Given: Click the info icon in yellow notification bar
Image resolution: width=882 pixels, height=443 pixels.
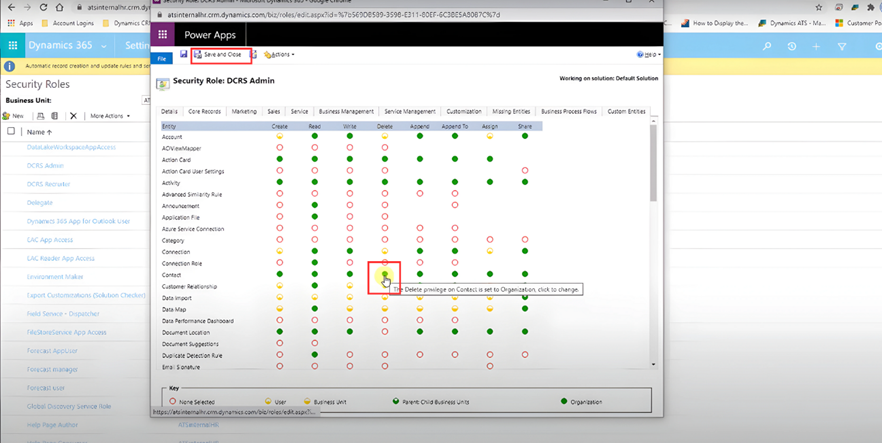Looking at the screenshot, I should [10, 66].
